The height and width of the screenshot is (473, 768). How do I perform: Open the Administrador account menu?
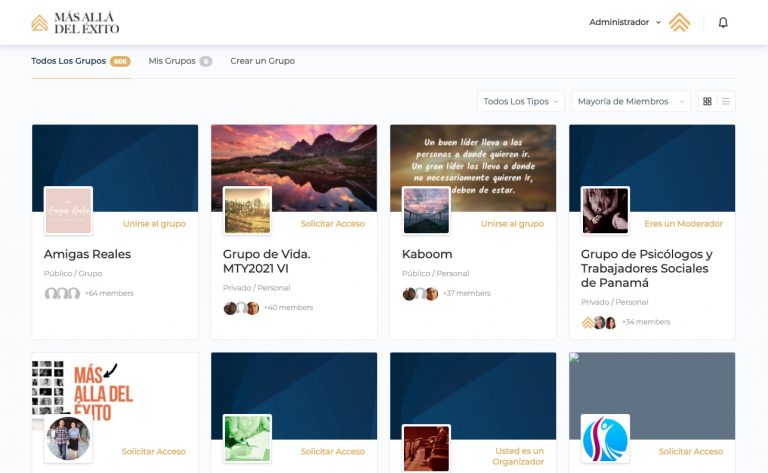click(625, 22)
